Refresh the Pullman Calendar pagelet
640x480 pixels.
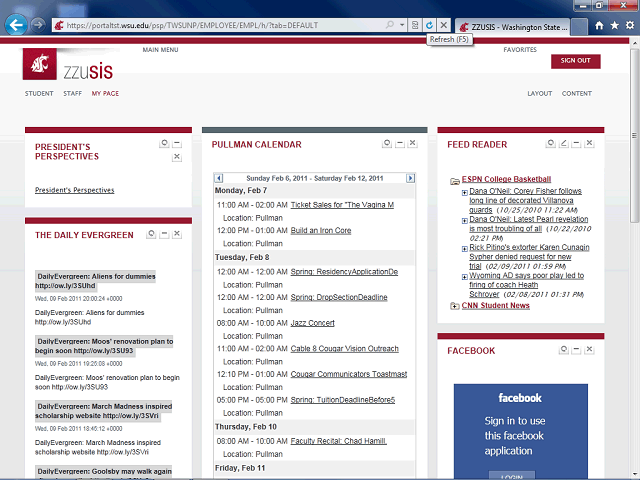[387, 143]
